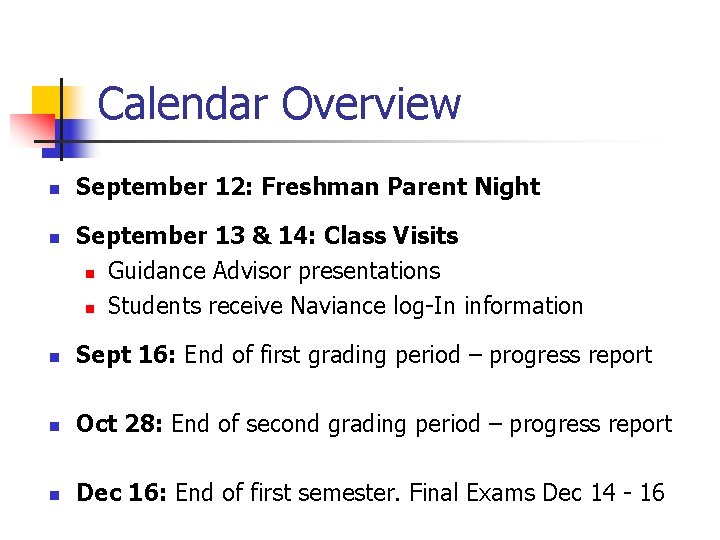Click the red bullet before Students receive Naviance
Image resolution: width=720 pixels, height=540 pixels.
point(89,307)
